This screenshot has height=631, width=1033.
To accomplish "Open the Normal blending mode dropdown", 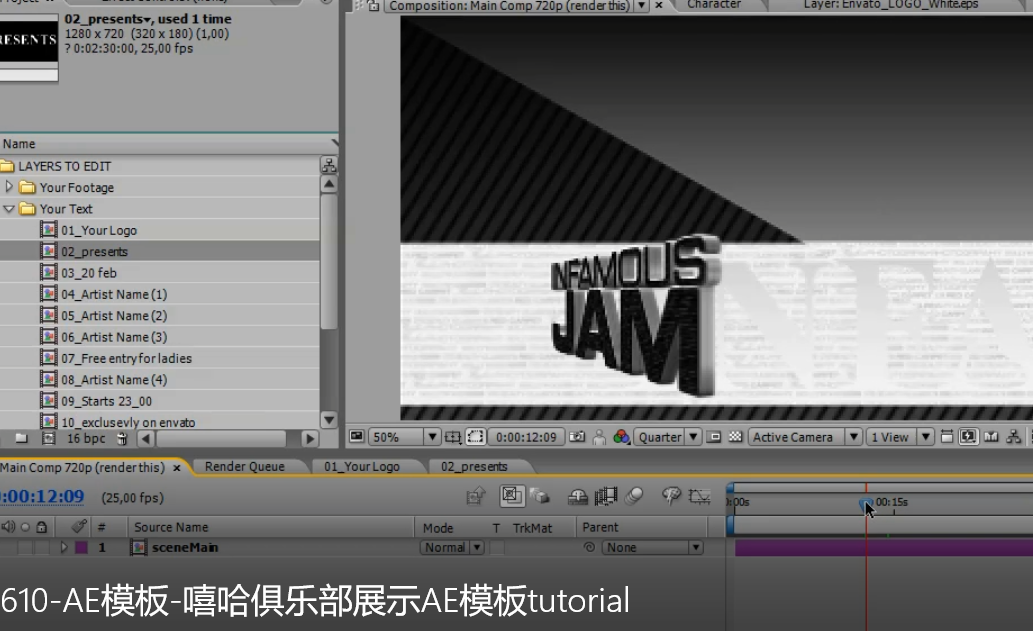I will coord(452,547).
